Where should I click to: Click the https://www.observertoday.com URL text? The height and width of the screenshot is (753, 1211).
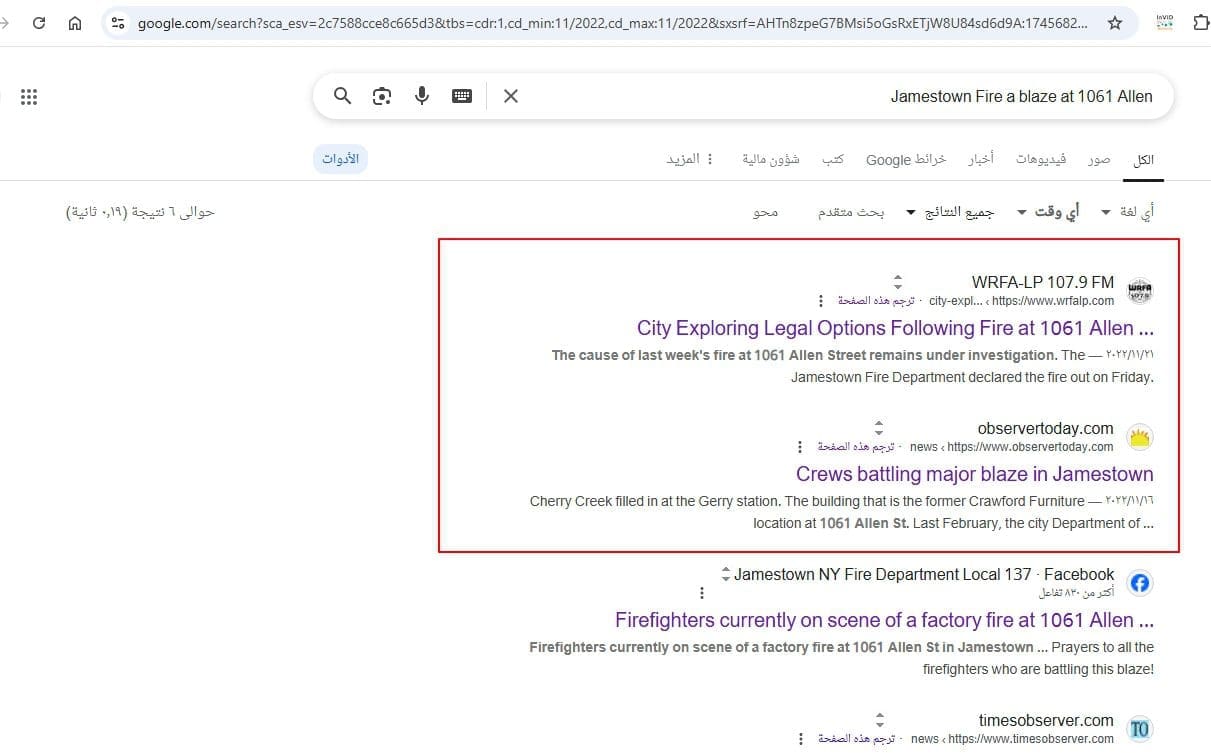coord(1030,447)
